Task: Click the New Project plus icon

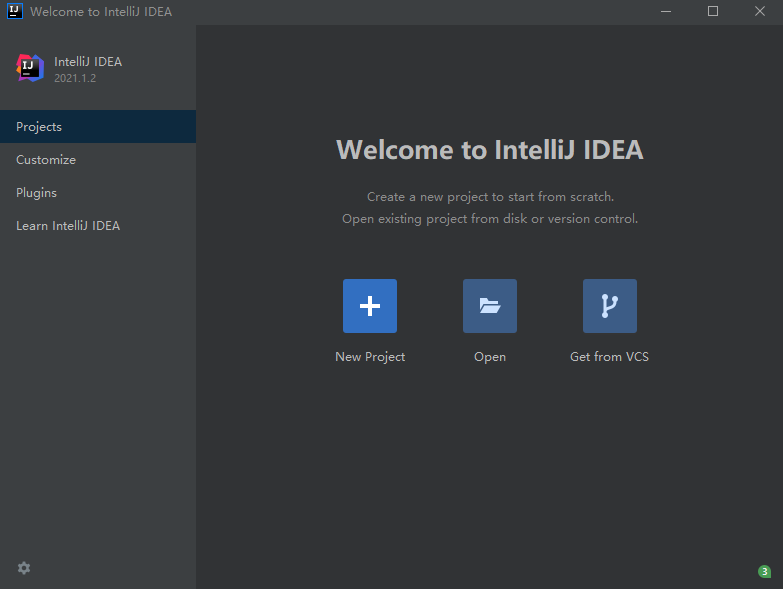Action: [x=370, y=306]
